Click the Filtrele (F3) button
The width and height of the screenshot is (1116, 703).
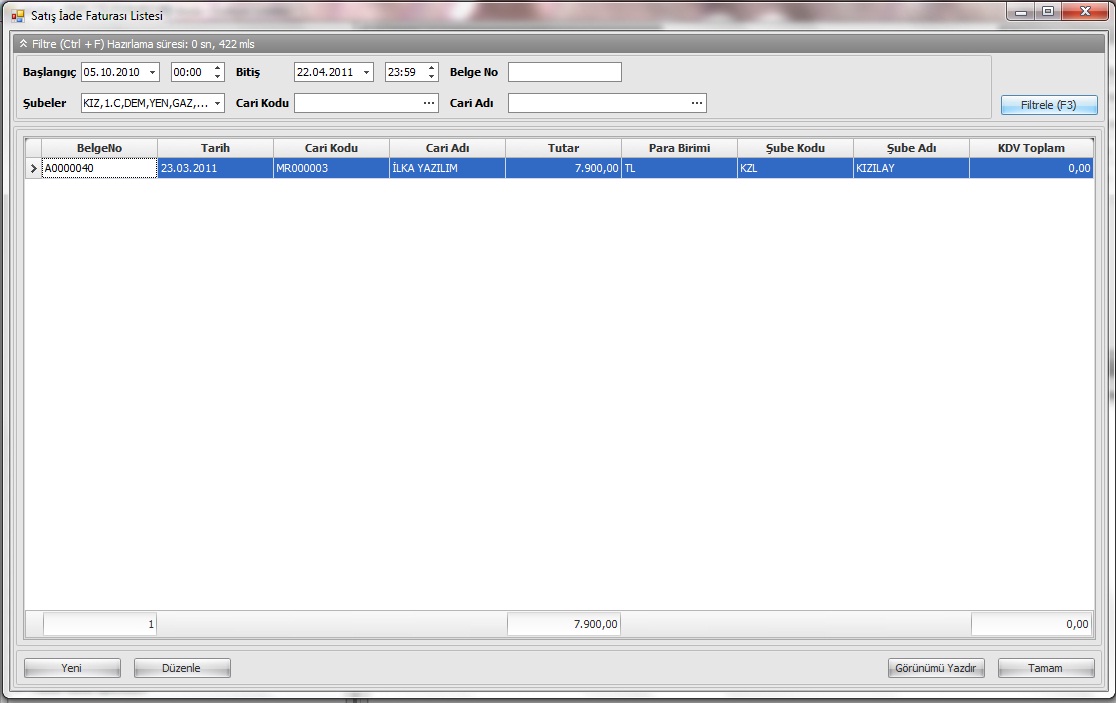point(1049,105)
